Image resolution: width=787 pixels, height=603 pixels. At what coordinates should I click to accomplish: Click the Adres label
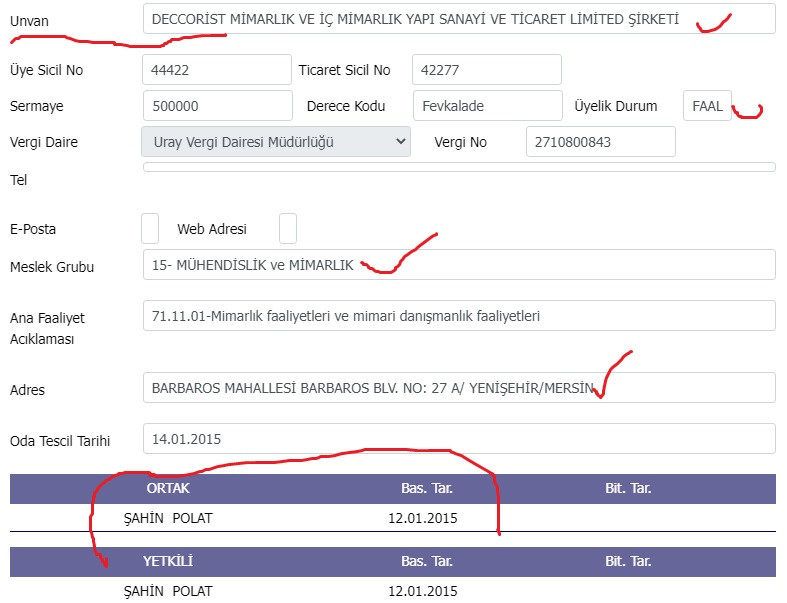coord(27,390)
